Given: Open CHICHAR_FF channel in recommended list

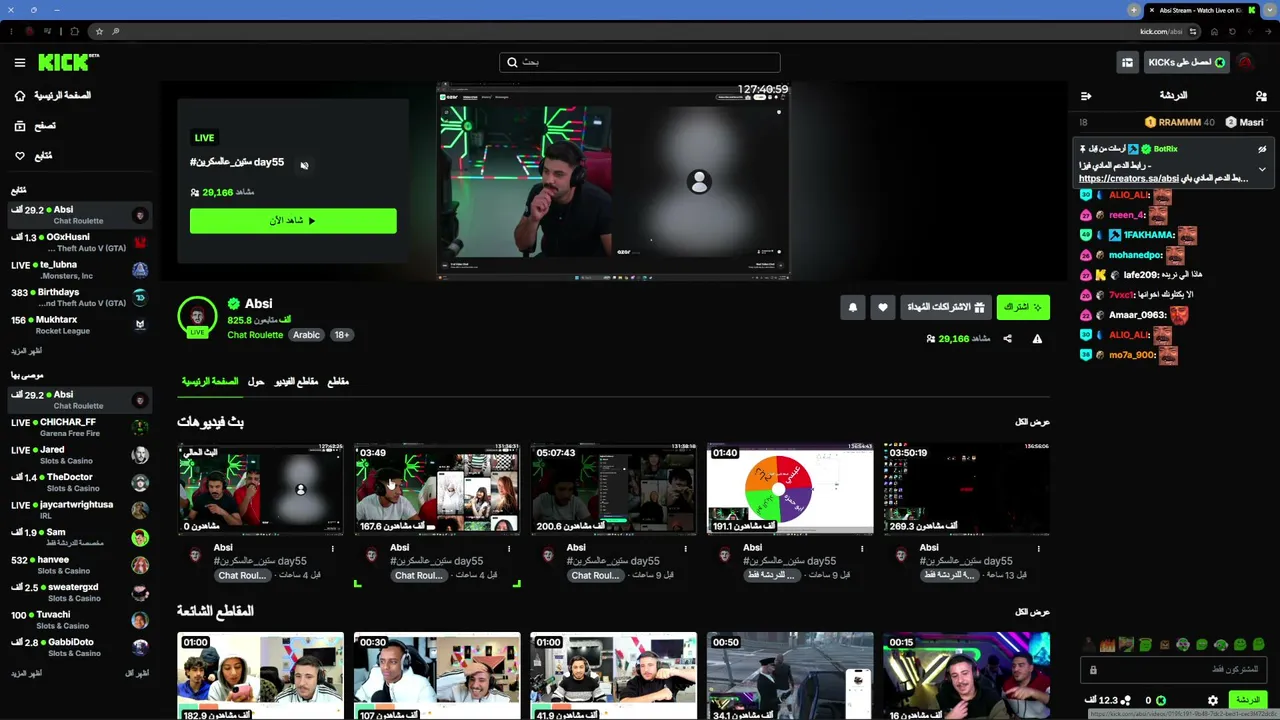Looking at the screenshot, I should [80, 427].
